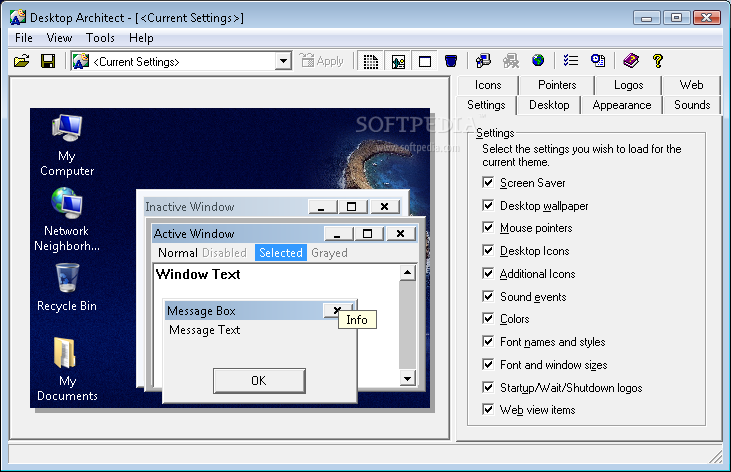This screenshot has height=472, width=731.
Task: Open the View menu
Action: pos(59,38)
